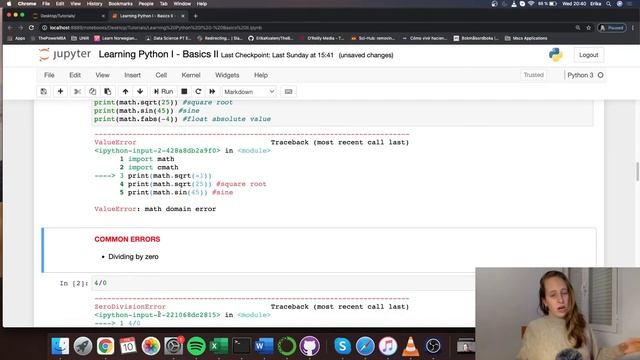Run the current cell
The width and height of the screenshot is (640, 360).
click(x=163, y=91)
